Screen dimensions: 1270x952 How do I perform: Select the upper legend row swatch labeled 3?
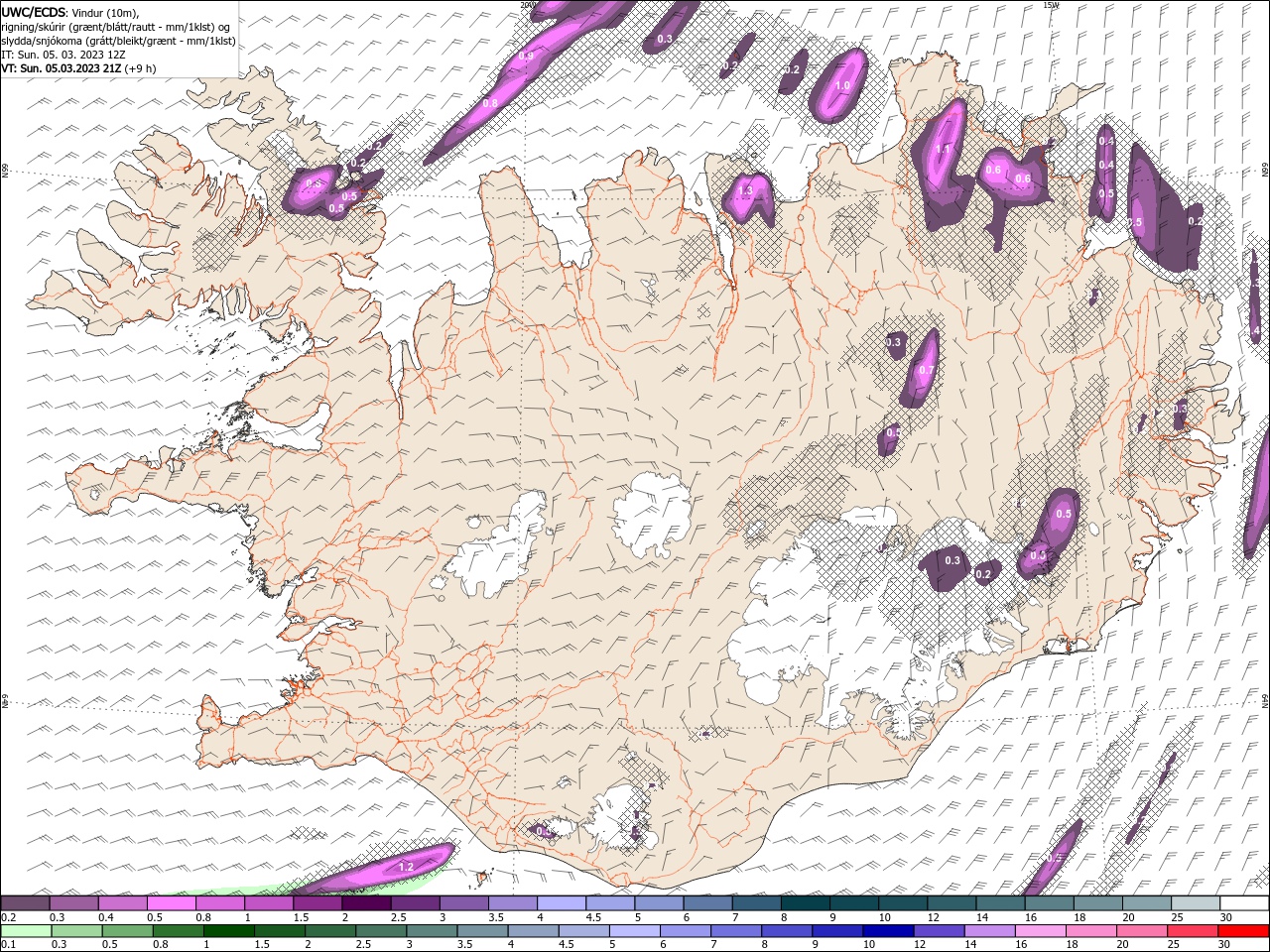[x=464, y=903]
